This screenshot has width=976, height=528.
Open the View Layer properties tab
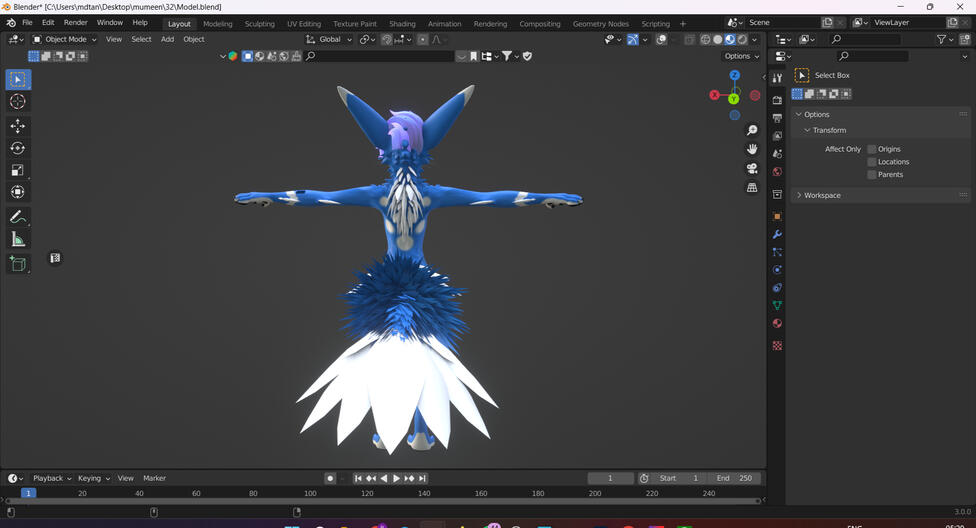[x=777, y=136]
